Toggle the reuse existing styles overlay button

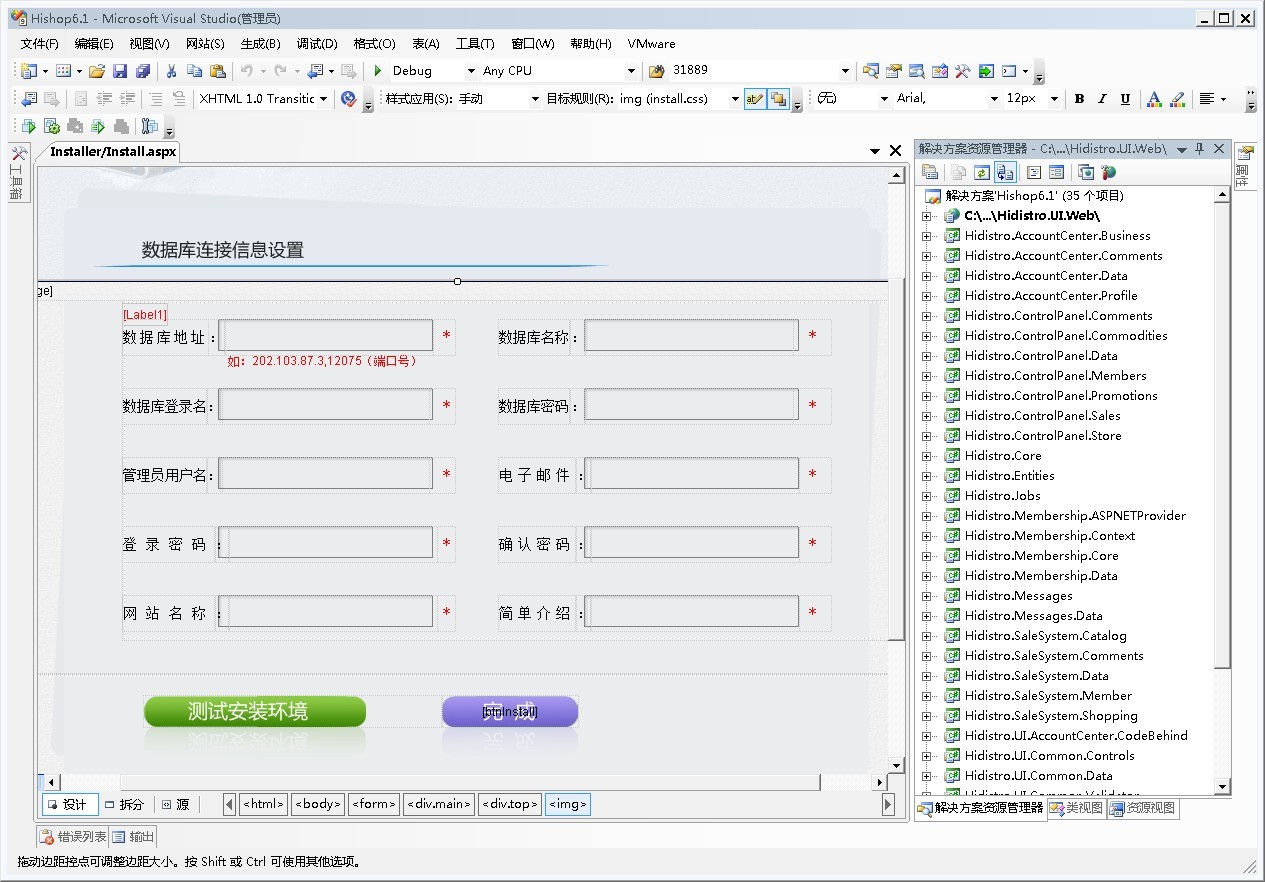(x=778, y=98)
